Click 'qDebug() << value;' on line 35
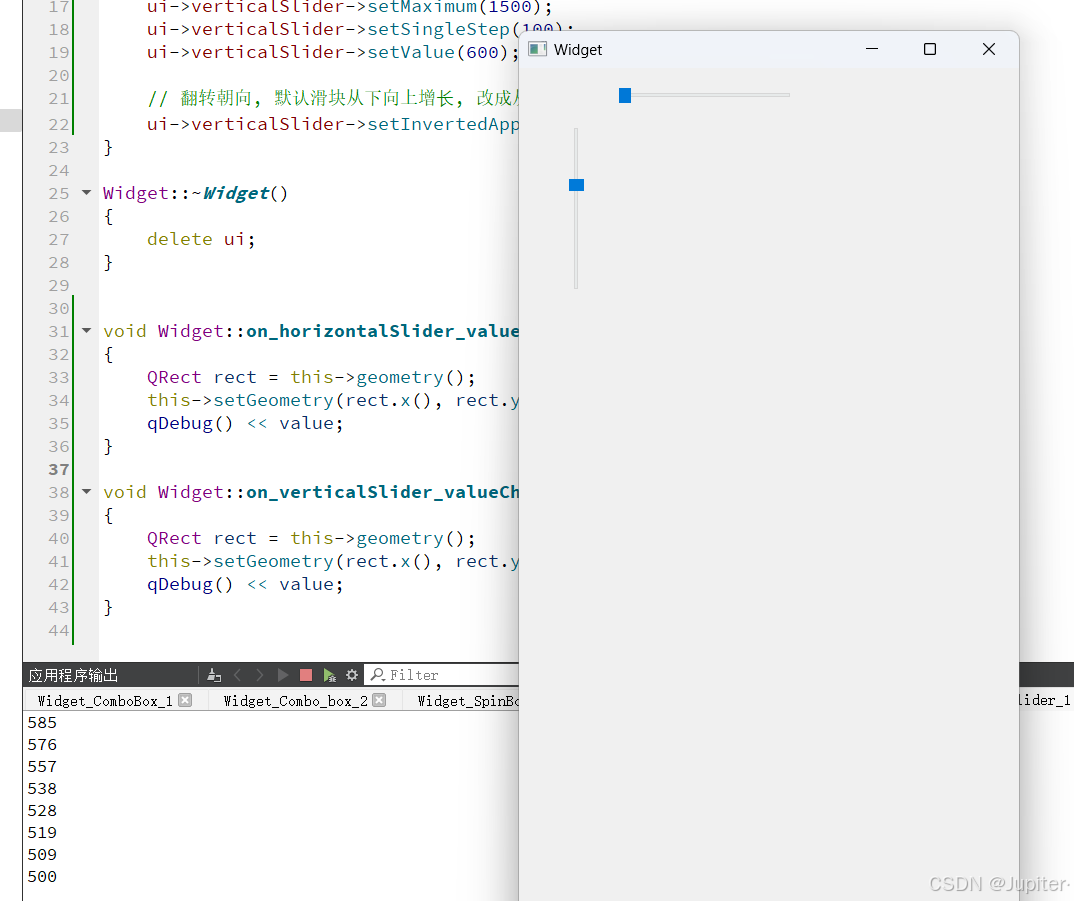This screenshot has width=1074, height=901. click(x=245, y=423)
